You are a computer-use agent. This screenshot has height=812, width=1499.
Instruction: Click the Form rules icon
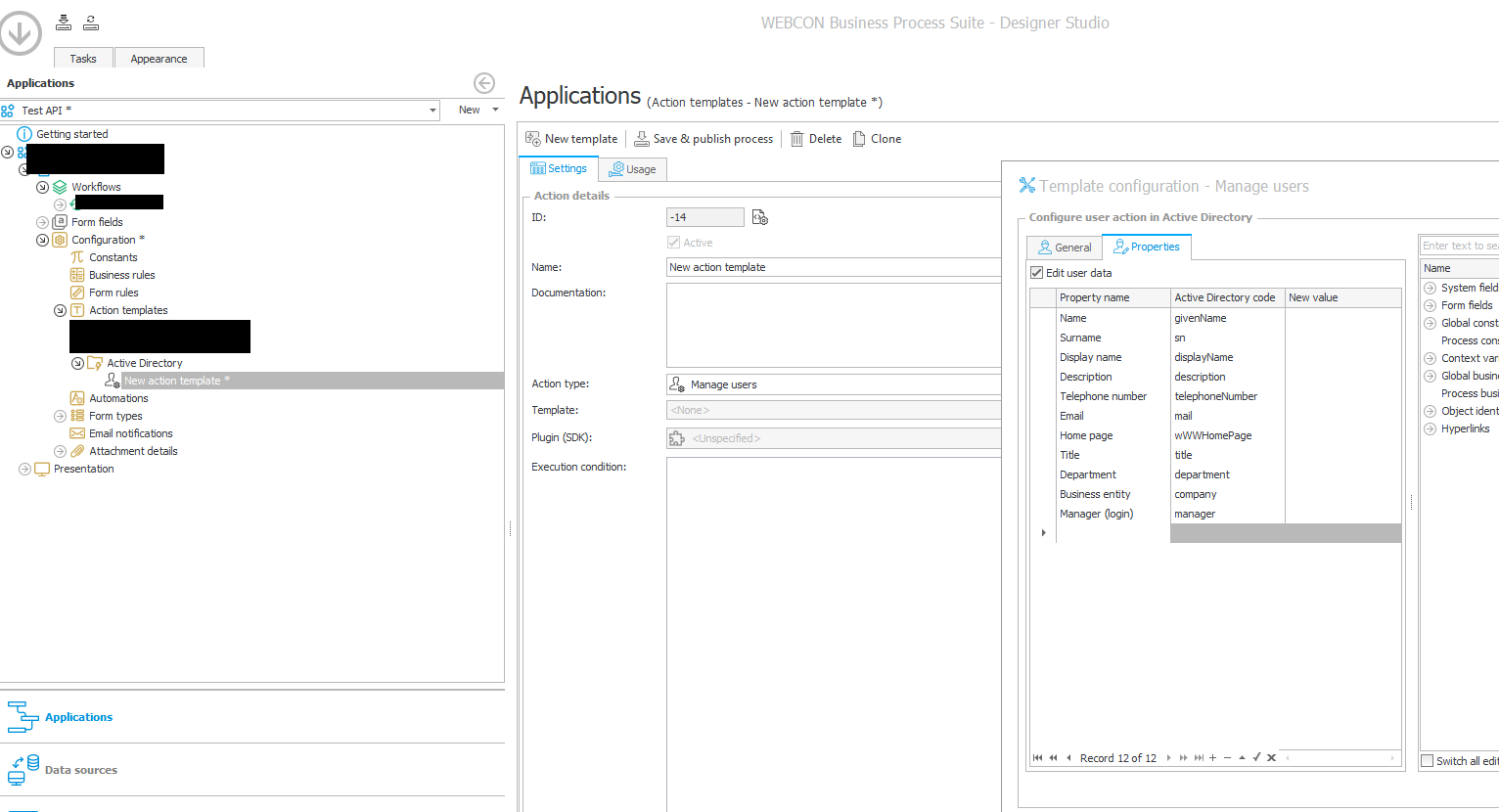[77, 293]
